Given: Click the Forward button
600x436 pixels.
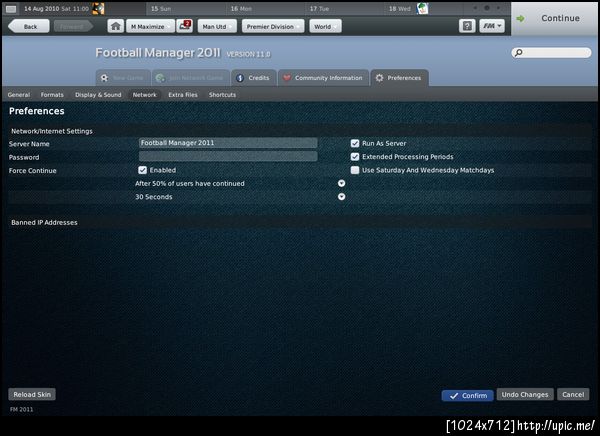Looking at the screenshot, I should coord(73,26).
